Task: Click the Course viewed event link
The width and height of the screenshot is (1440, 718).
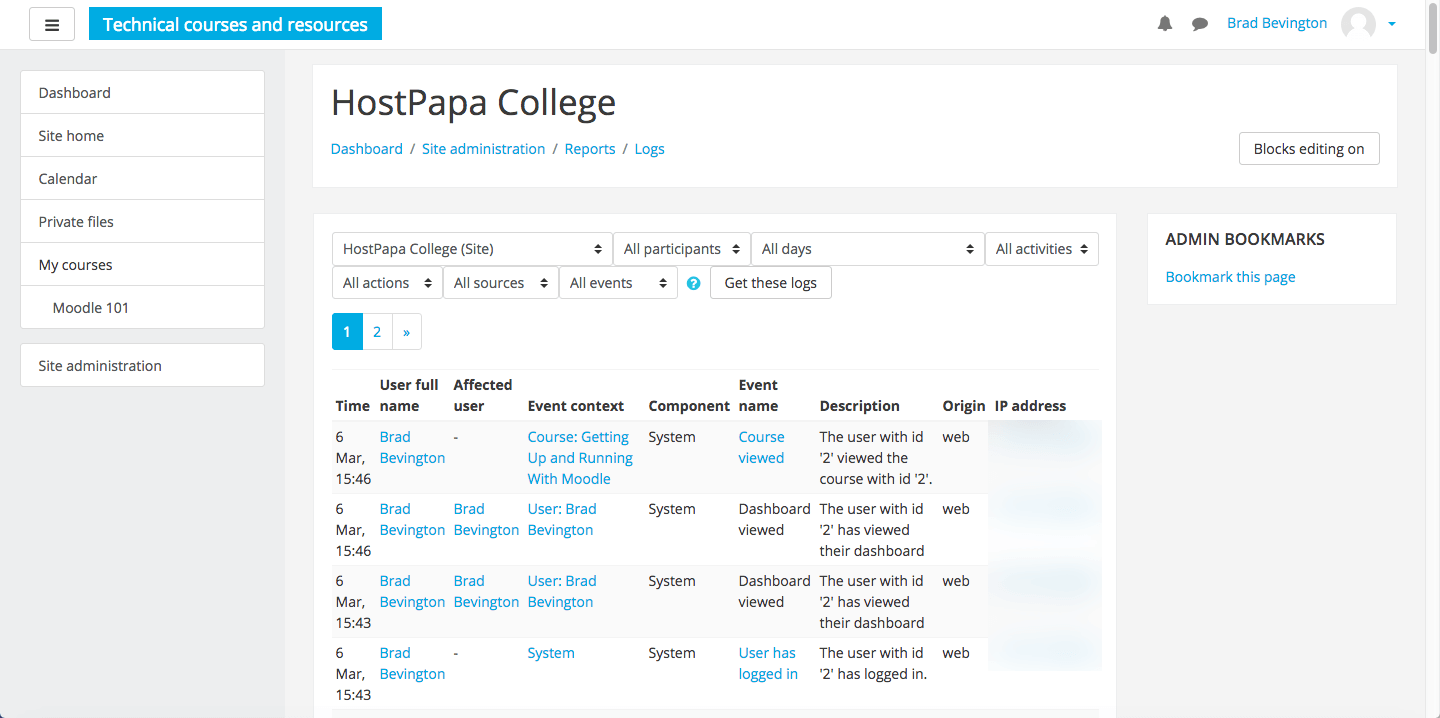Action: (x=762, y=447)
